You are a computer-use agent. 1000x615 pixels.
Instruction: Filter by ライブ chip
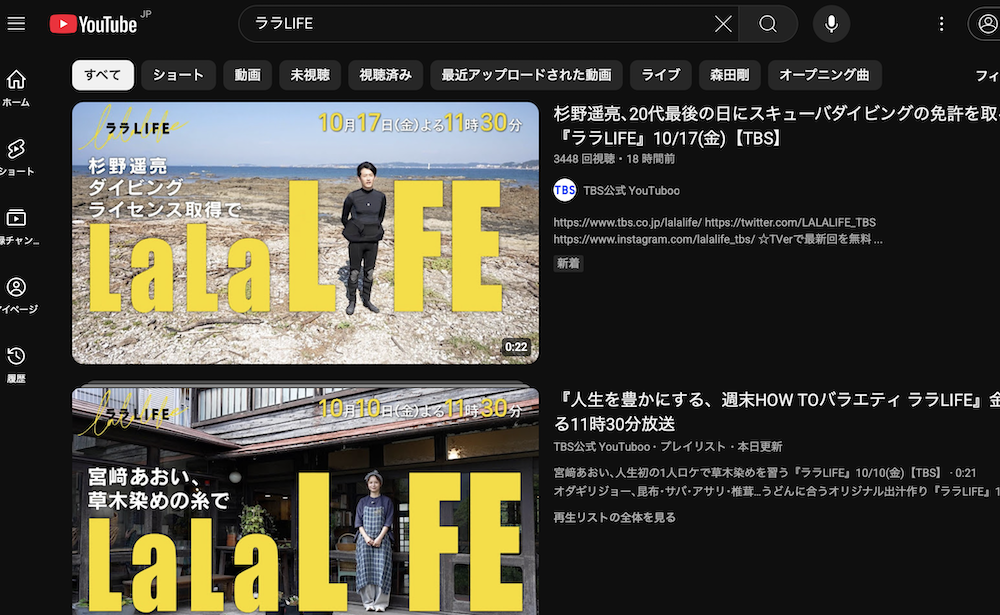click(661, 75)
